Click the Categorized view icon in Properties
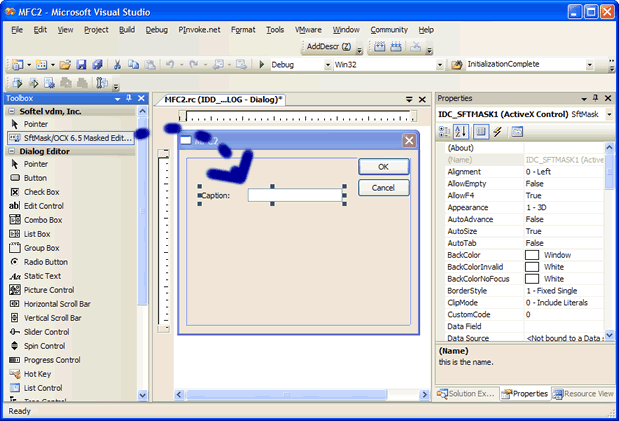Screen dimensions: 619x421 click(x=446, y=132)
